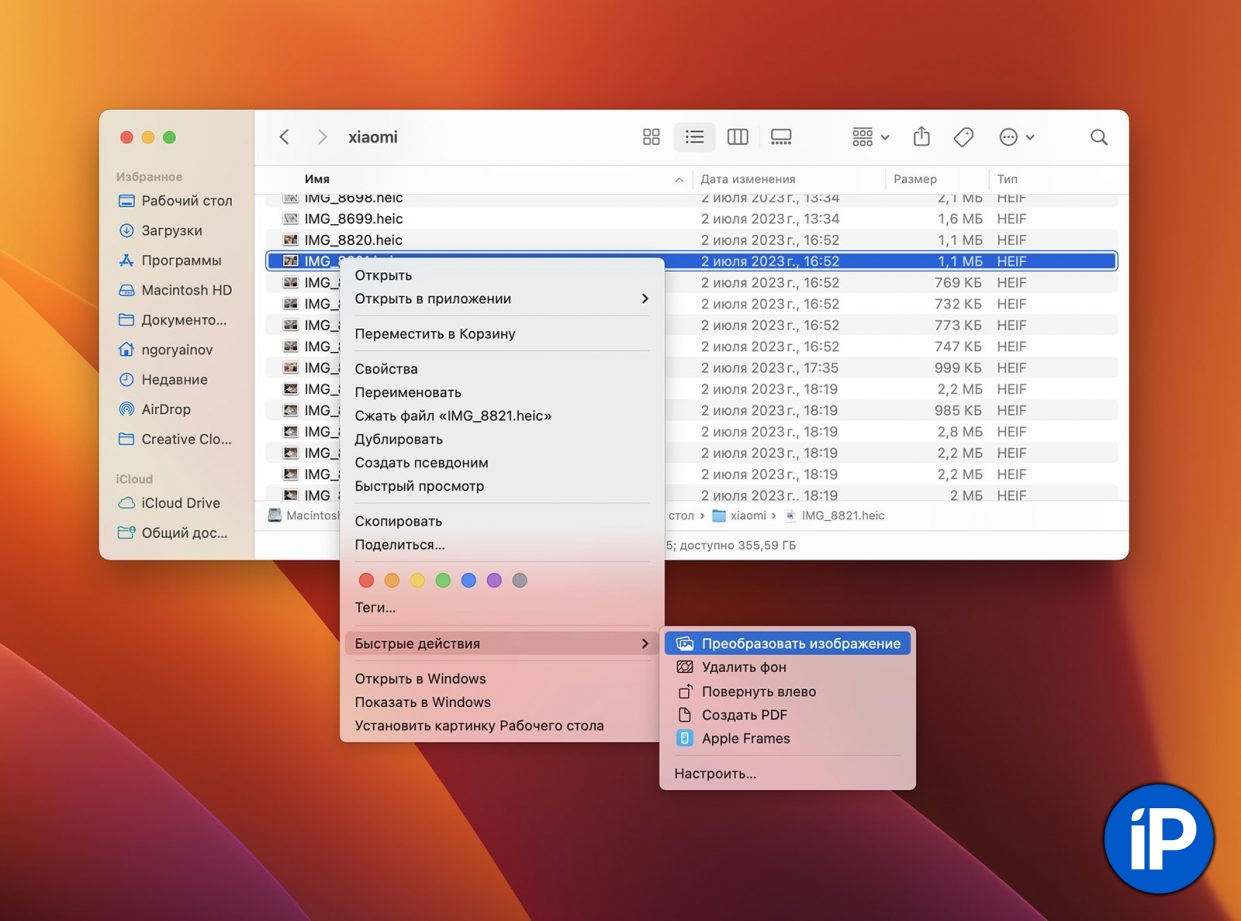Select 'Переместить в Корзину' menu item

[x=435, y=334]
